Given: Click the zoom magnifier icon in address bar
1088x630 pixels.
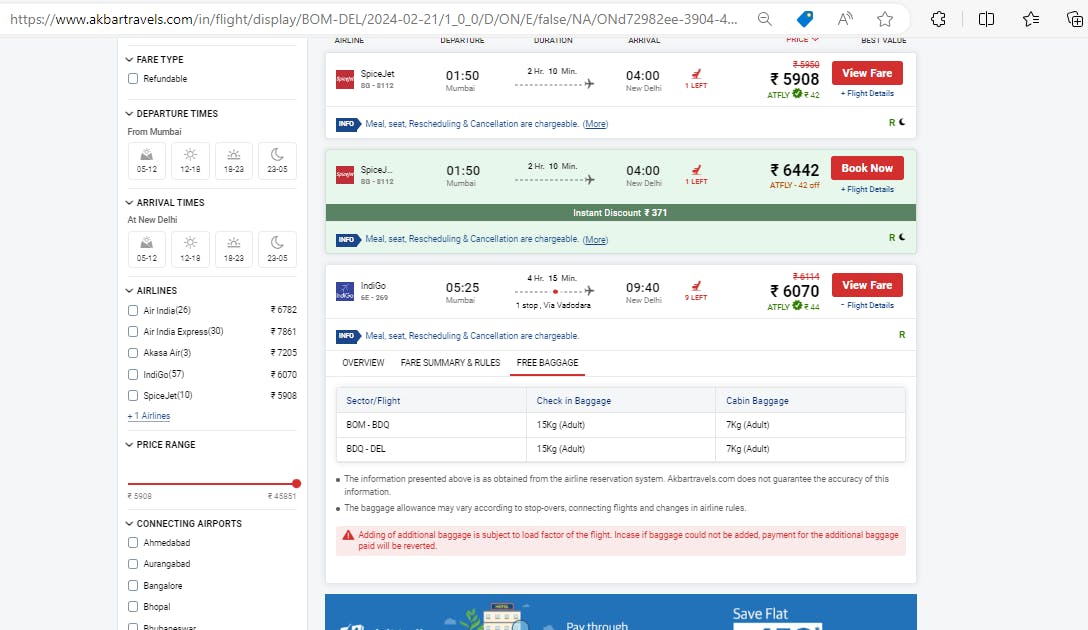Looking at the screenshot, I should 765,19.
